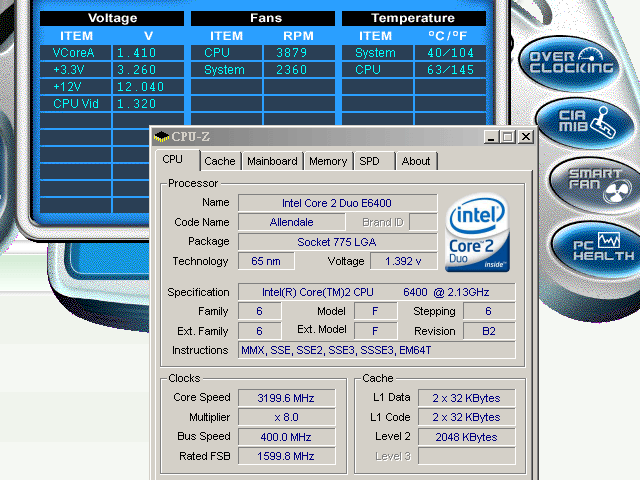The width and height of the screenshot is (640, 480).
Task: Click the 'CPU Vid' item label
Action: 76,104
